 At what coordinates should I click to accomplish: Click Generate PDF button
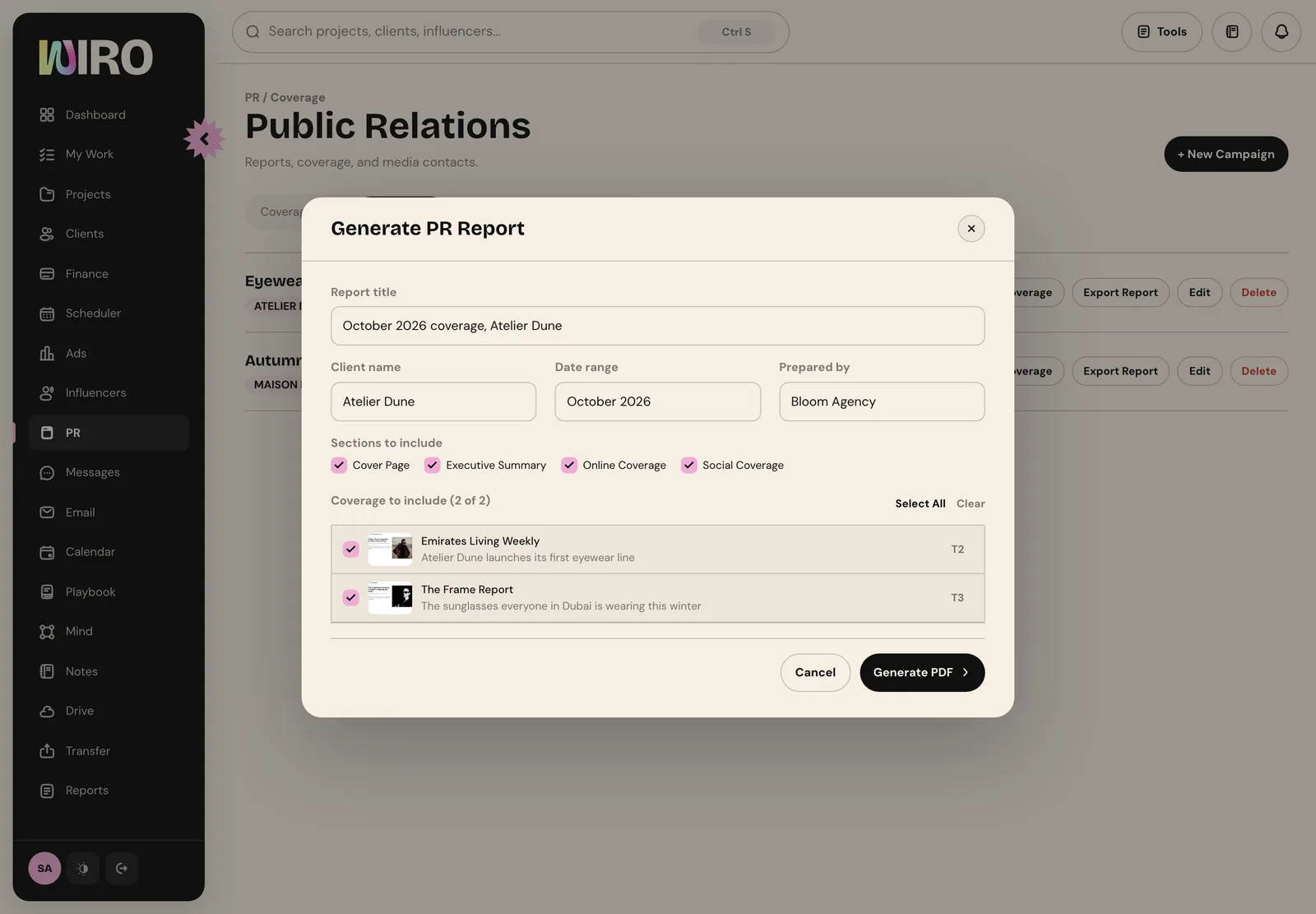(922, 672)
